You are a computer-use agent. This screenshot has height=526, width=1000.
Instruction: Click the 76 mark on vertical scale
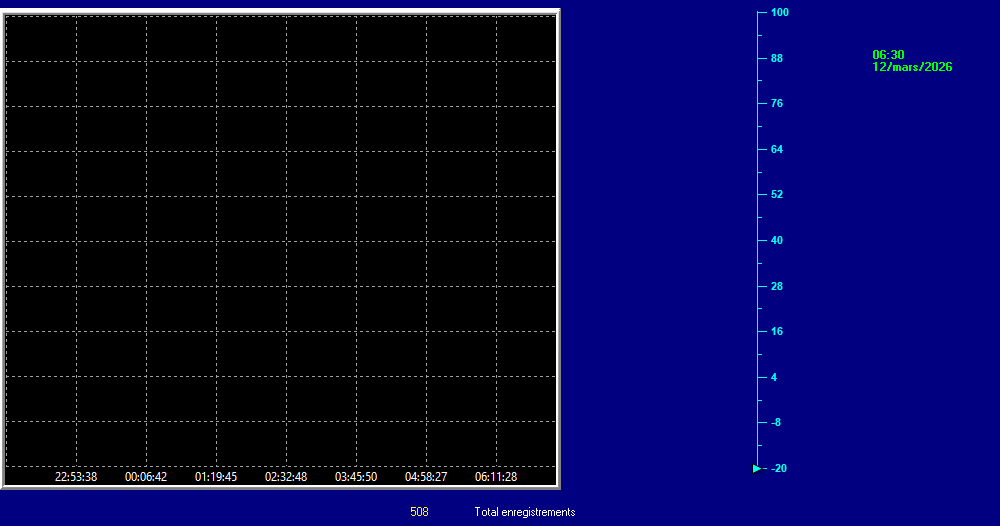pos(776,104)
